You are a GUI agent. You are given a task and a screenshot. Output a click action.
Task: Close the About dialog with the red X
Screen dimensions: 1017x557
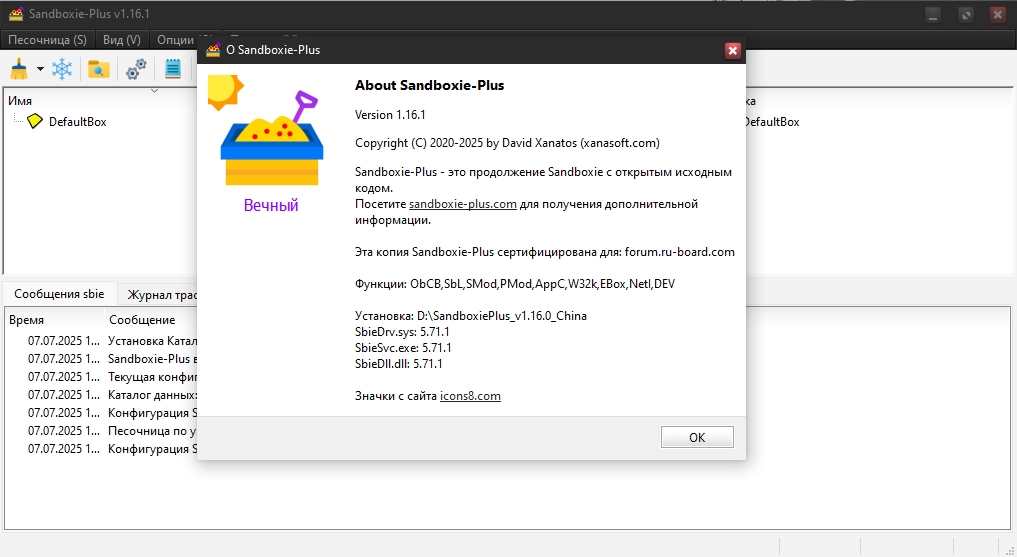[732, 51]
